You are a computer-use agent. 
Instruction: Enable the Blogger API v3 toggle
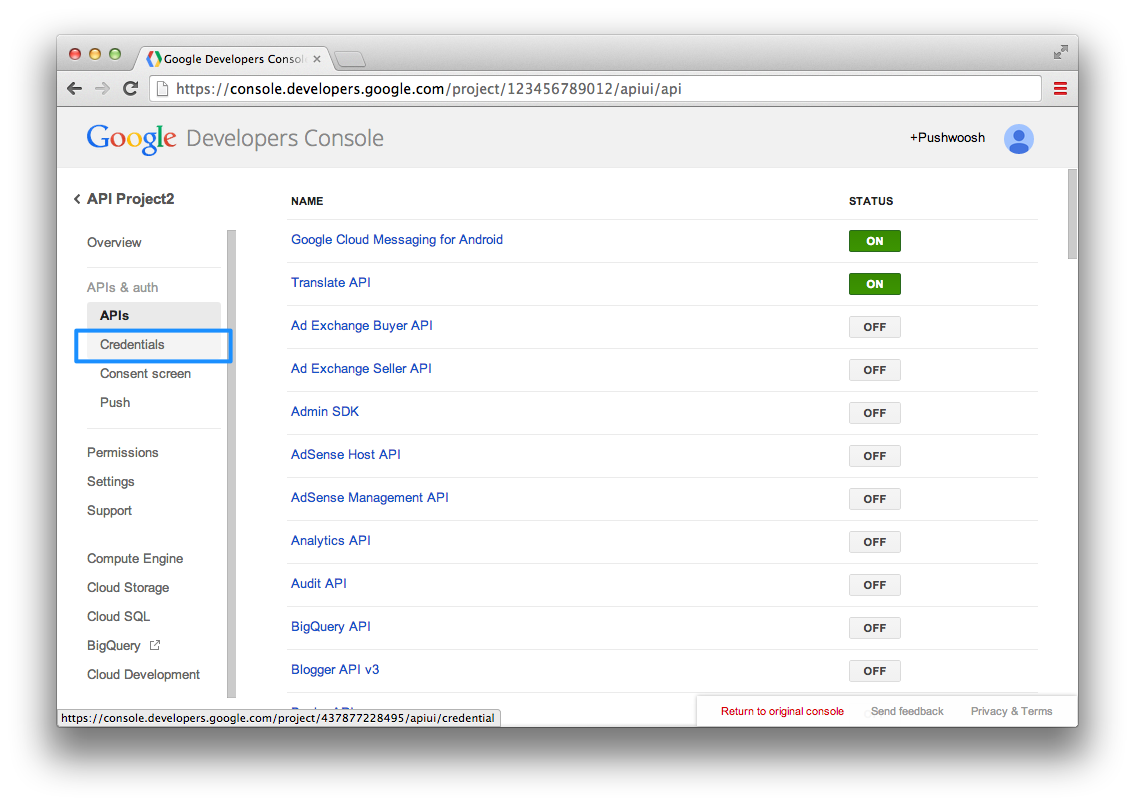pos(874,671)
